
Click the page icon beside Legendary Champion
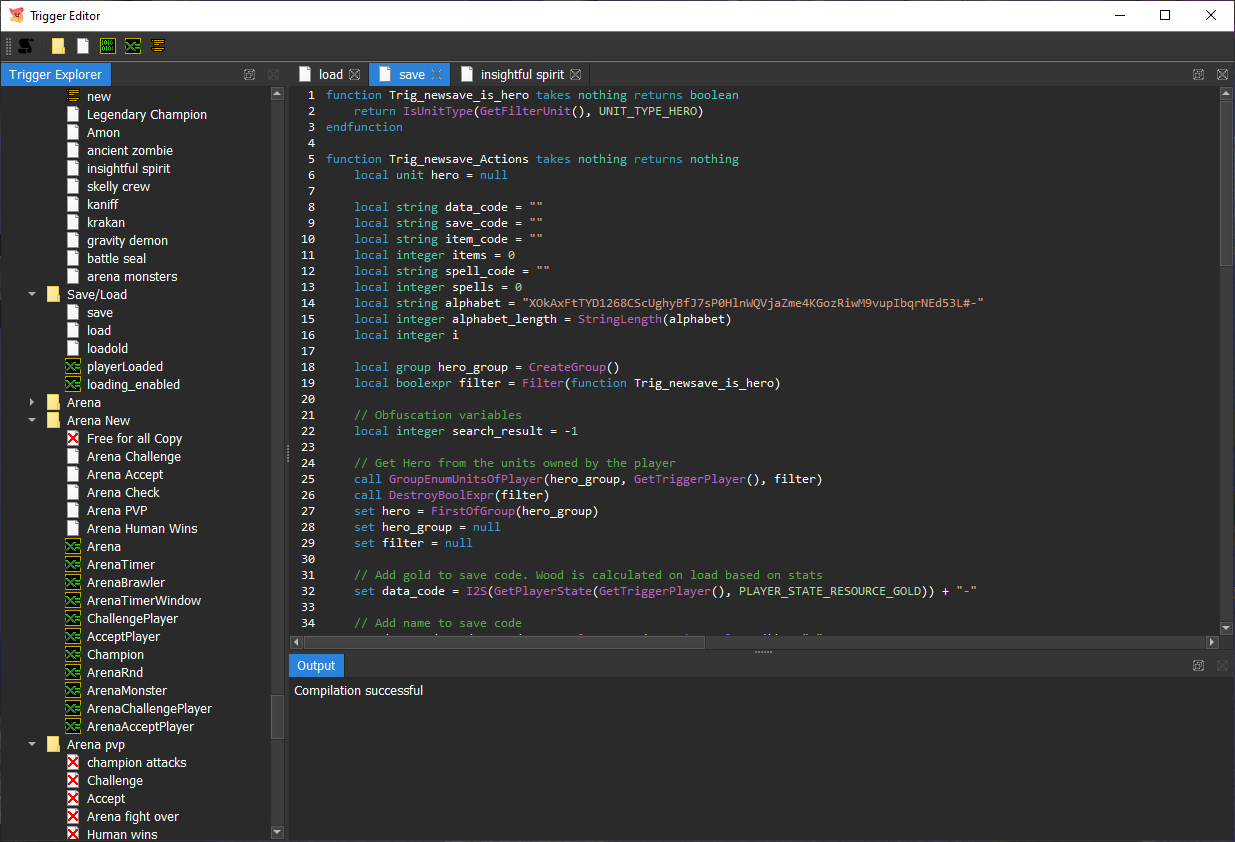(x=73, y=115)
